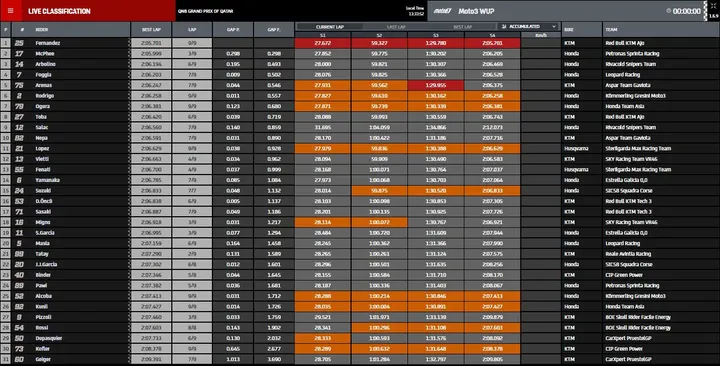Click the Lap column header

192,29
